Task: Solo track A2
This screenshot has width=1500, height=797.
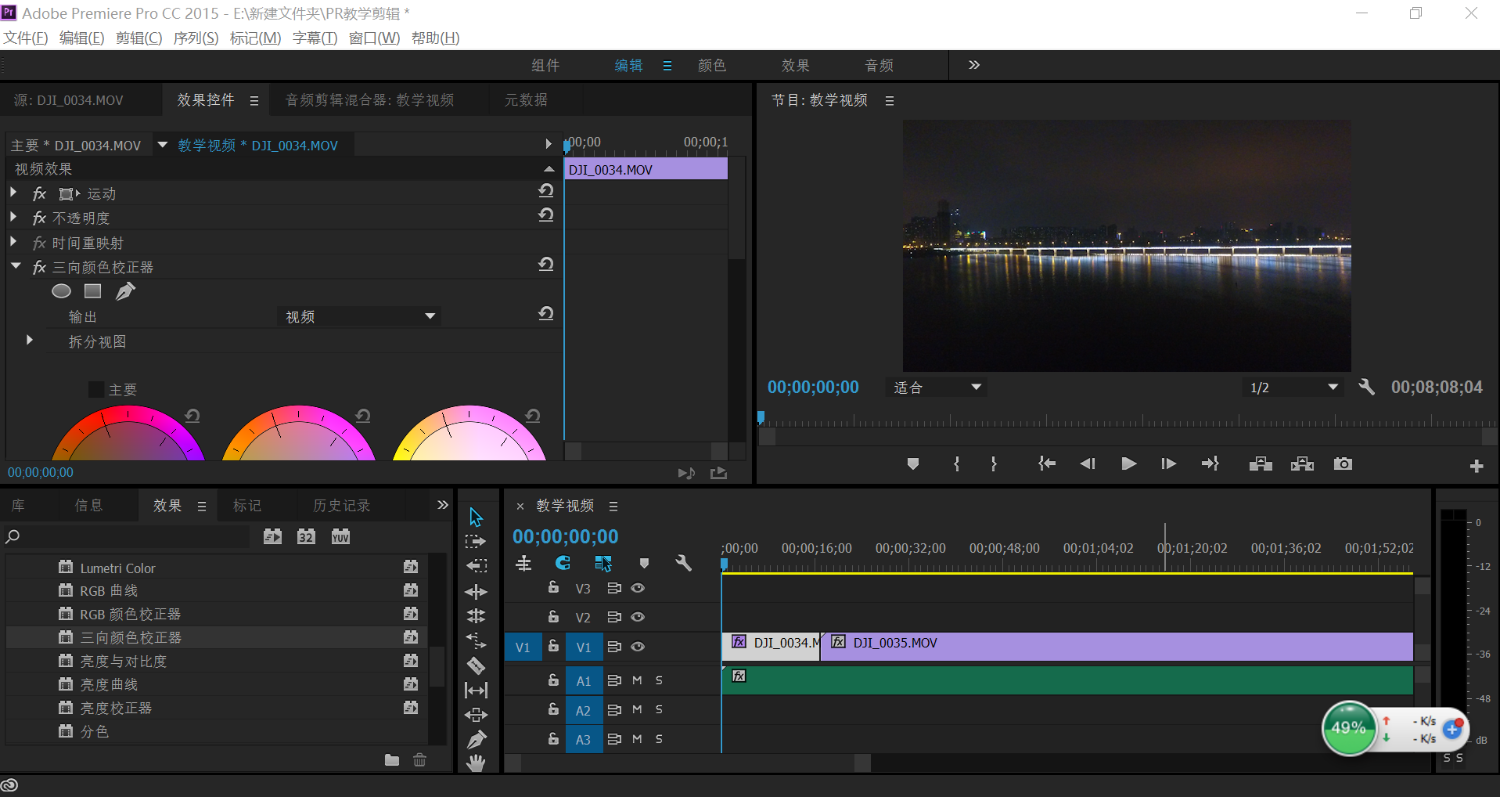Action: [x=659, y=710]
